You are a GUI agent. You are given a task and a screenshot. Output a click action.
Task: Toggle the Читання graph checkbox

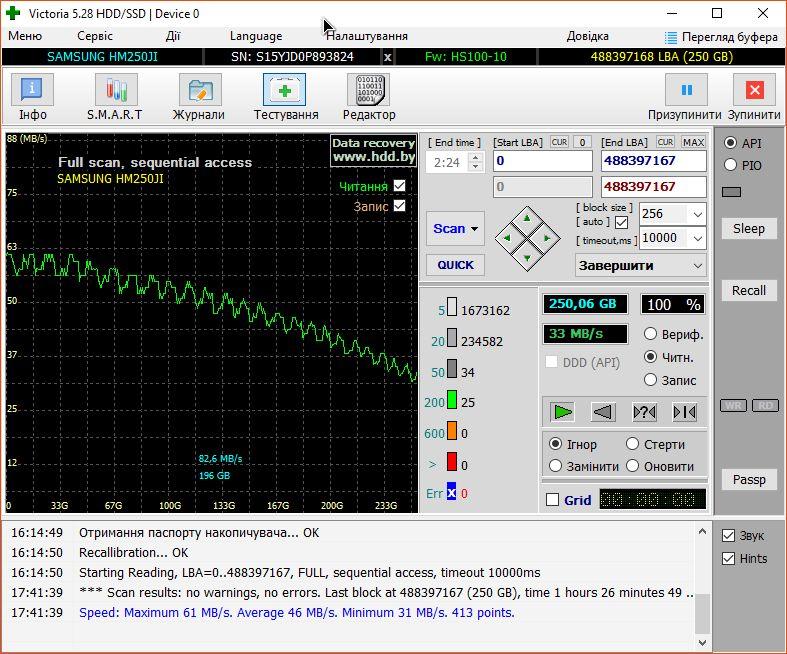[x=400, y=186]
